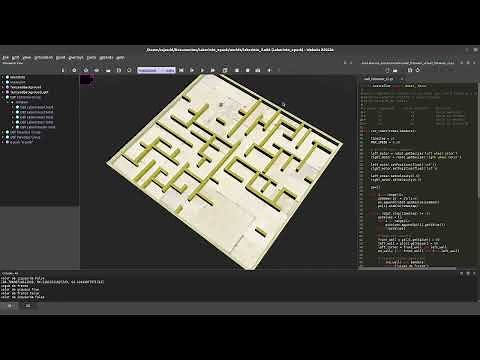This screenshot has height=360, width=480.
Task: Click the magenta camera overlay in 3D view
Action: coord(87,80)
